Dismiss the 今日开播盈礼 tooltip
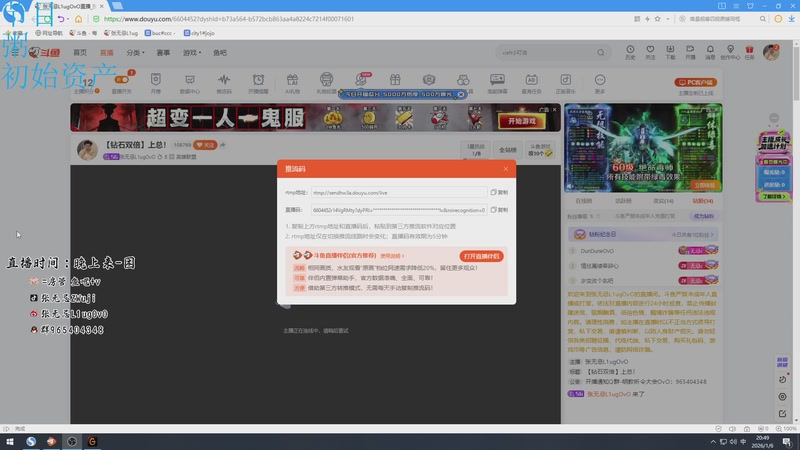Viewport: 800px width, 450px height. click(x=461, y=94)
